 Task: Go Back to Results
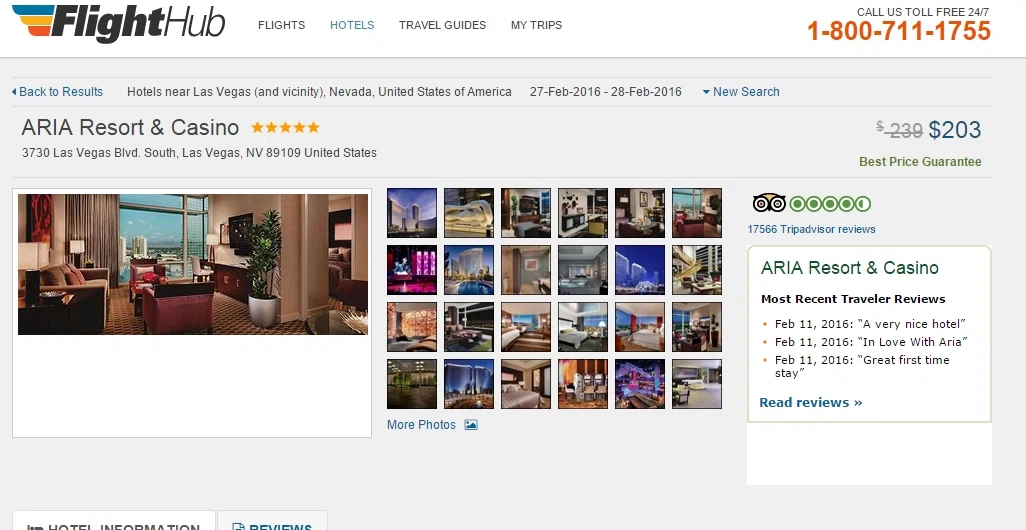pos(58,92)
